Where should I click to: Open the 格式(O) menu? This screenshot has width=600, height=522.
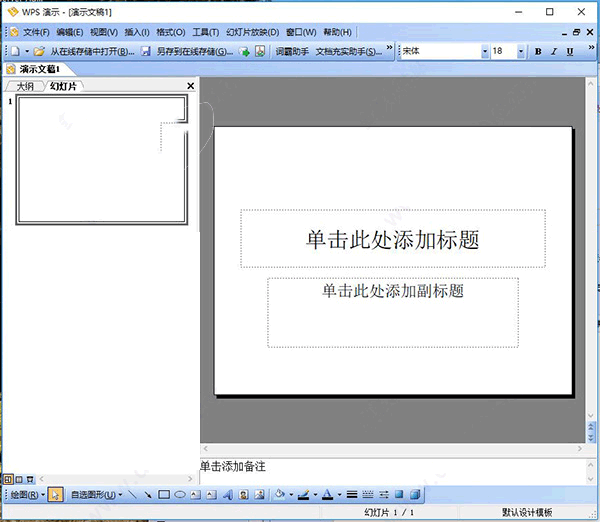[x=171, y=32]
